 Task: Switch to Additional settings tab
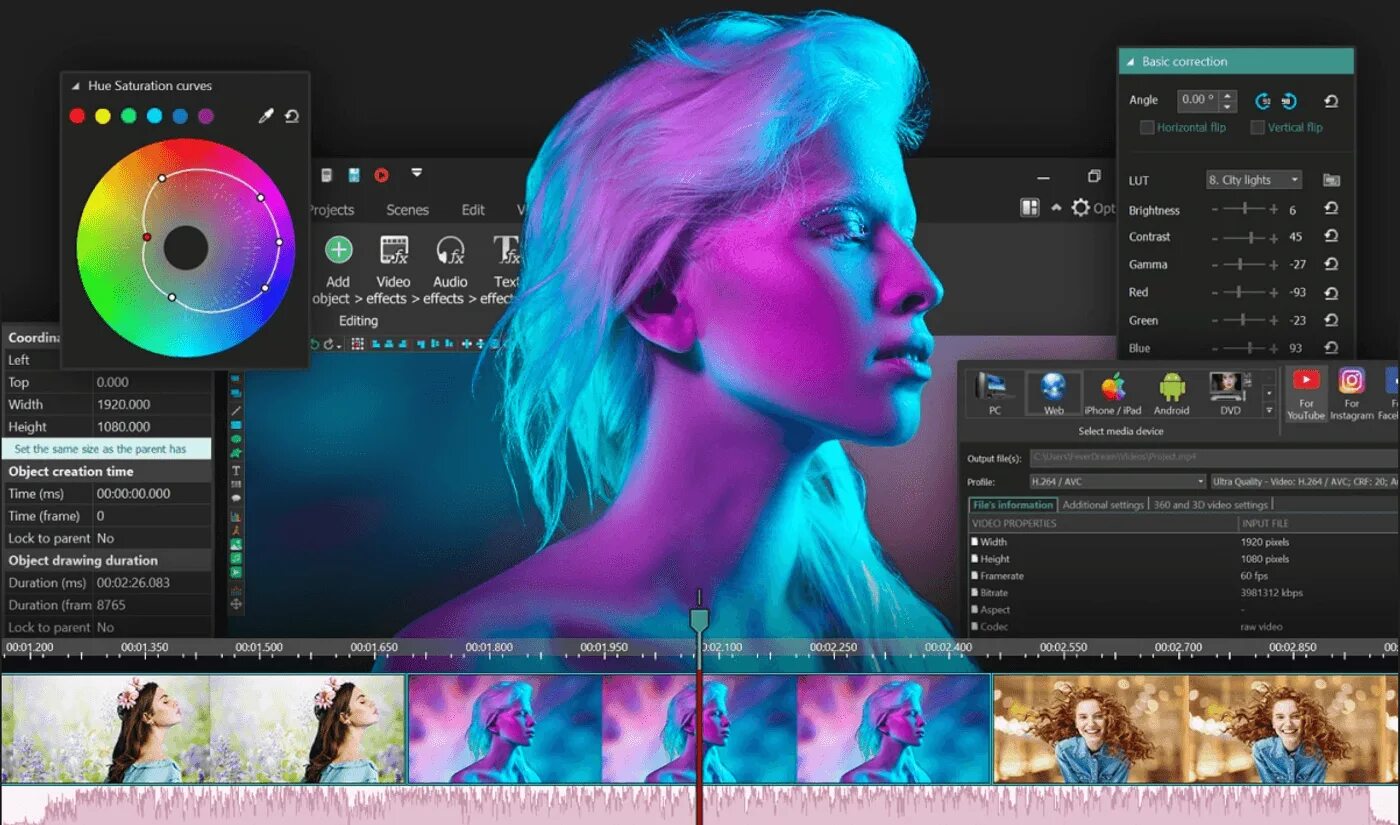coord(1103,505)
